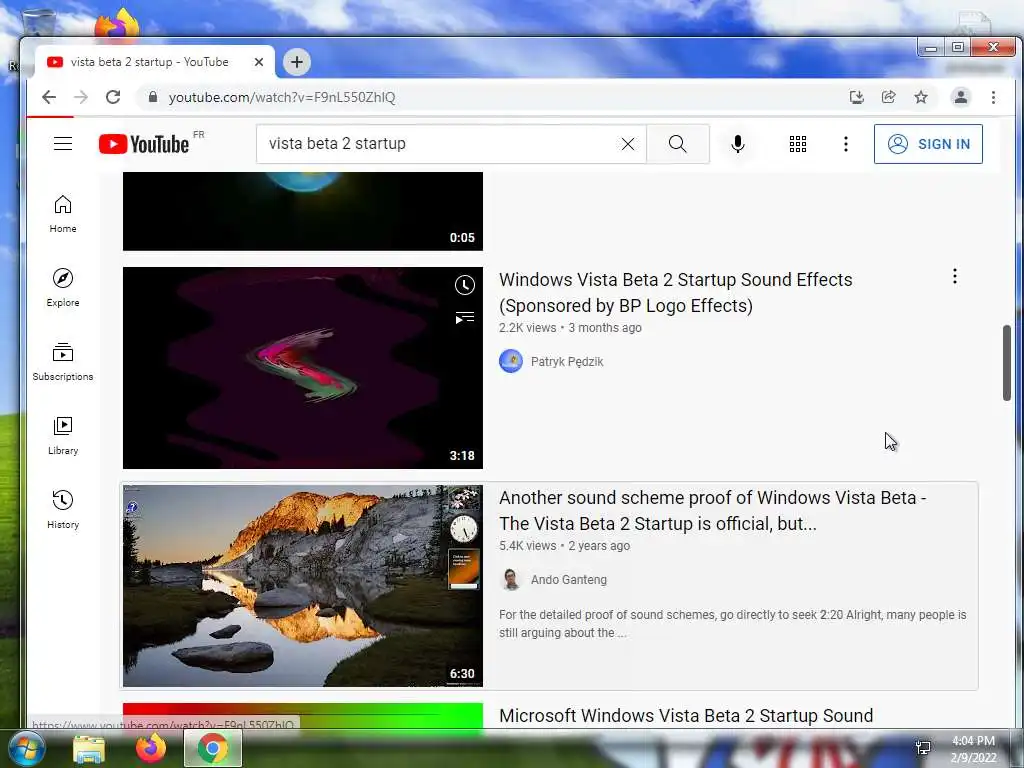Click the page vertical scrollbar thumb
This screenshot has width=1024, height=768.
(1007, 362)
